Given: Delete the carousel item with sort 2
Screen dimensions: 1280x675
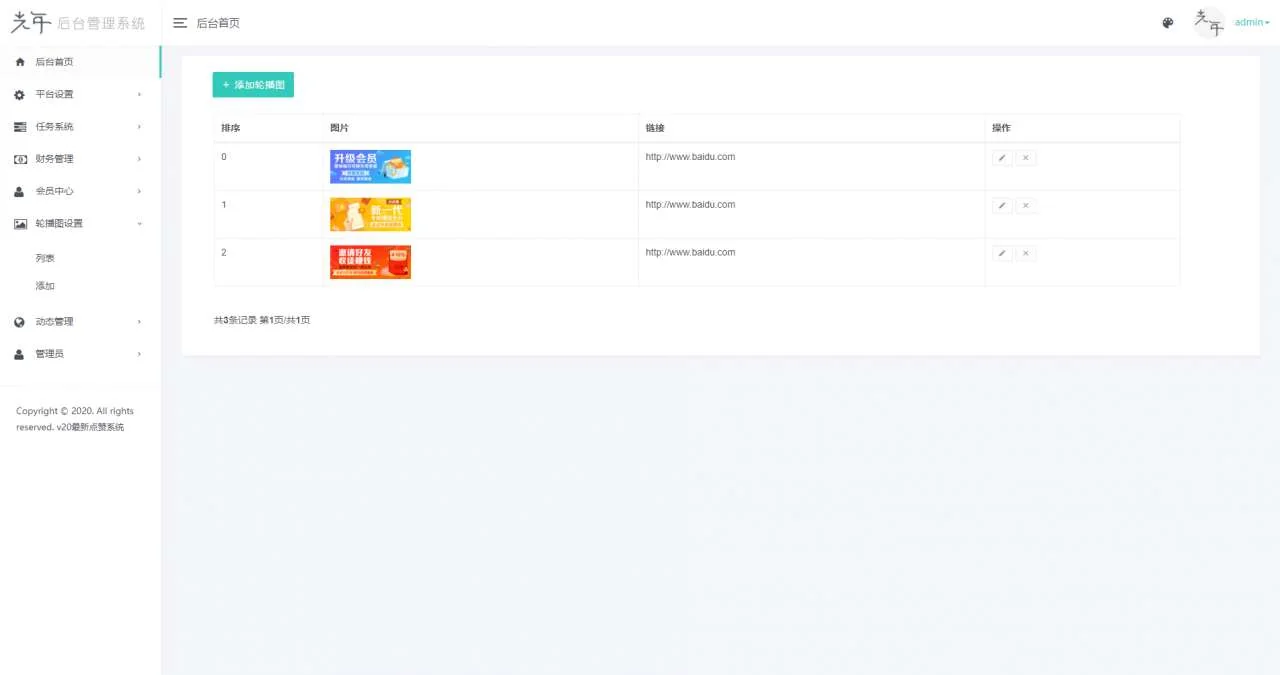Looking at the screenshot, I should 1026,254.
